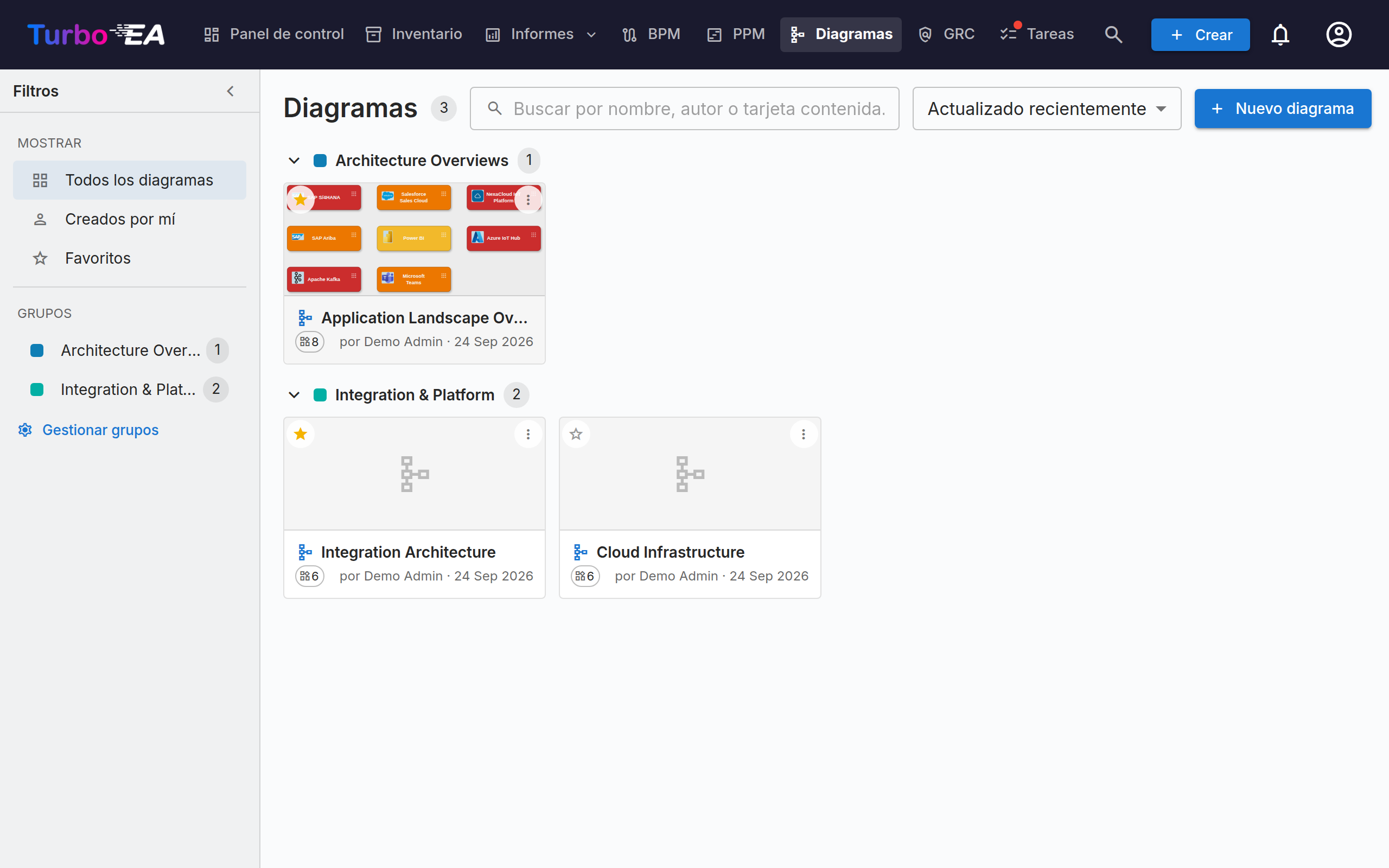This screenshot has width=1389, height=868.
Task: Click the global search magnifier icon
Action: coord(1113,34)
